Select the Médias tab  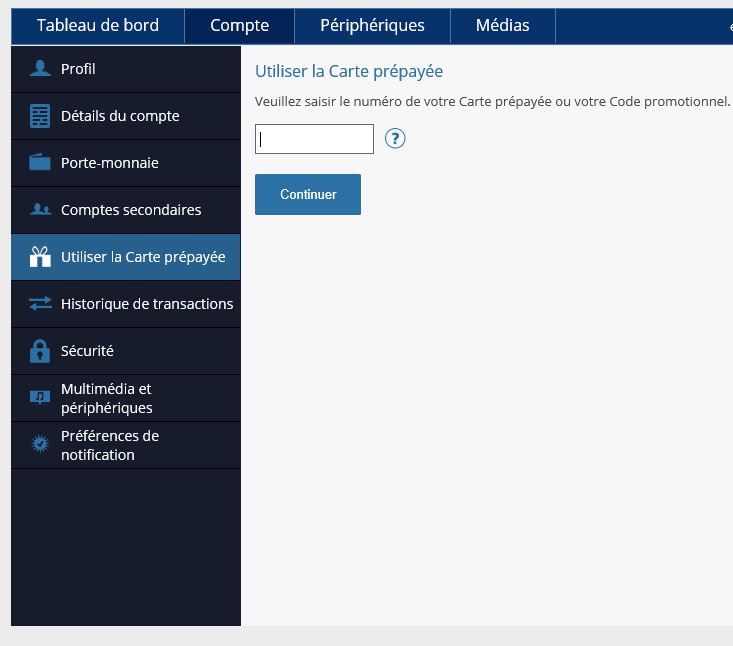click(x=502, y=26)
